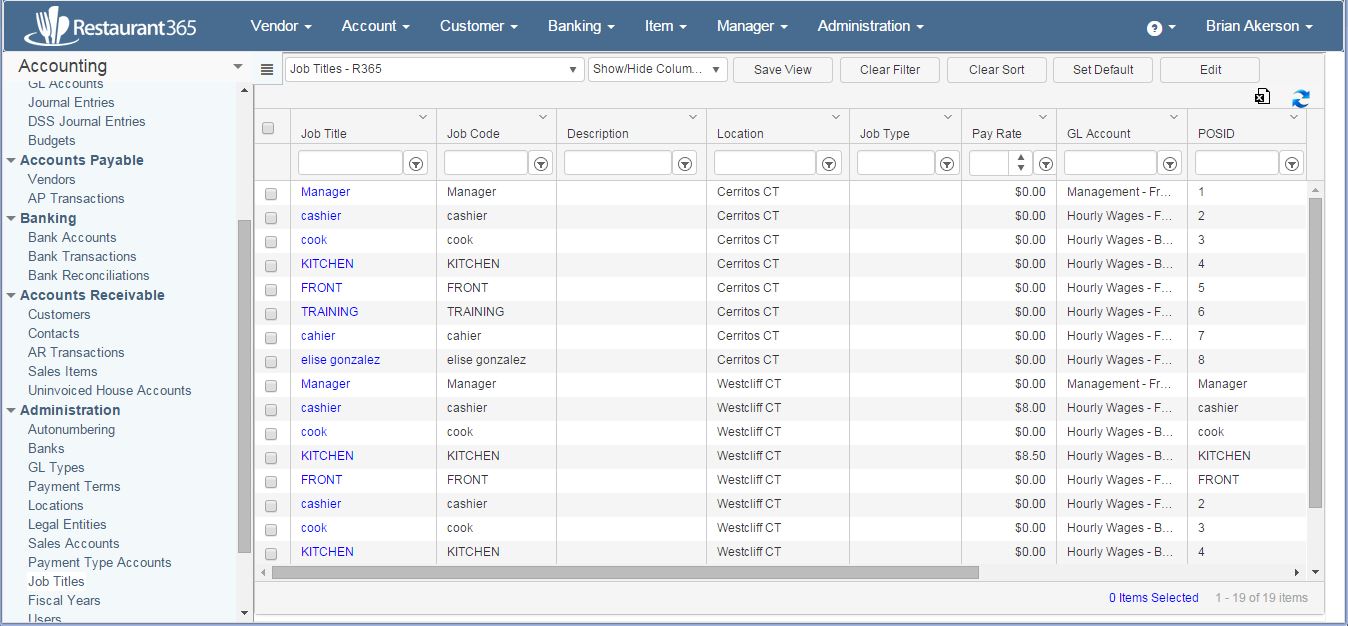The image size is (1348, 626).
Task: Click the Location column filter icon
Action: pyautogui.click(x=829, y=164)
